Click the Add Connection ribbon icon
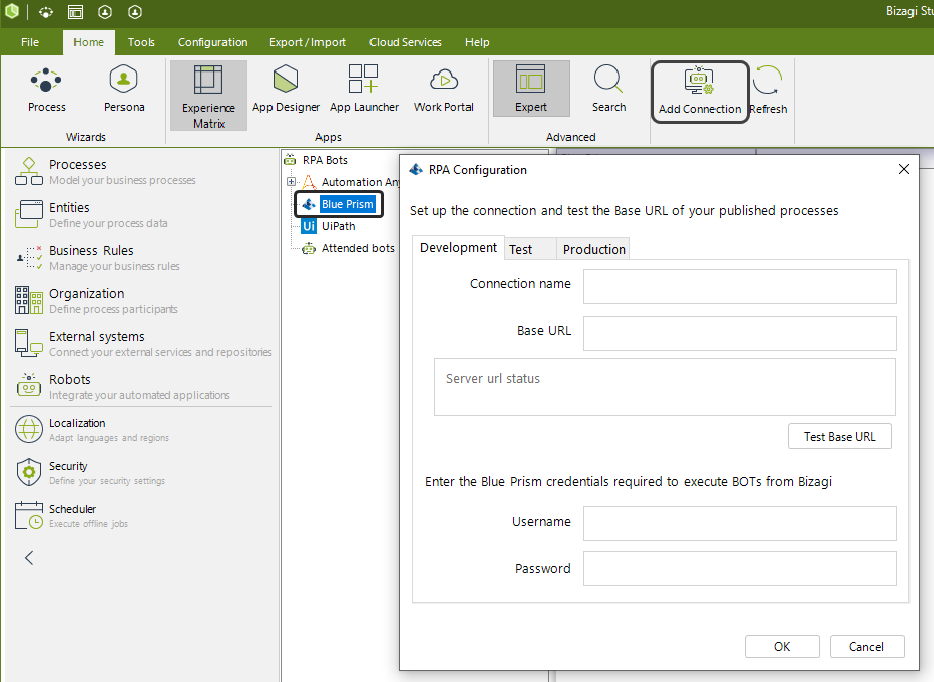Screen dimensions: 934x682 (700, 92)
